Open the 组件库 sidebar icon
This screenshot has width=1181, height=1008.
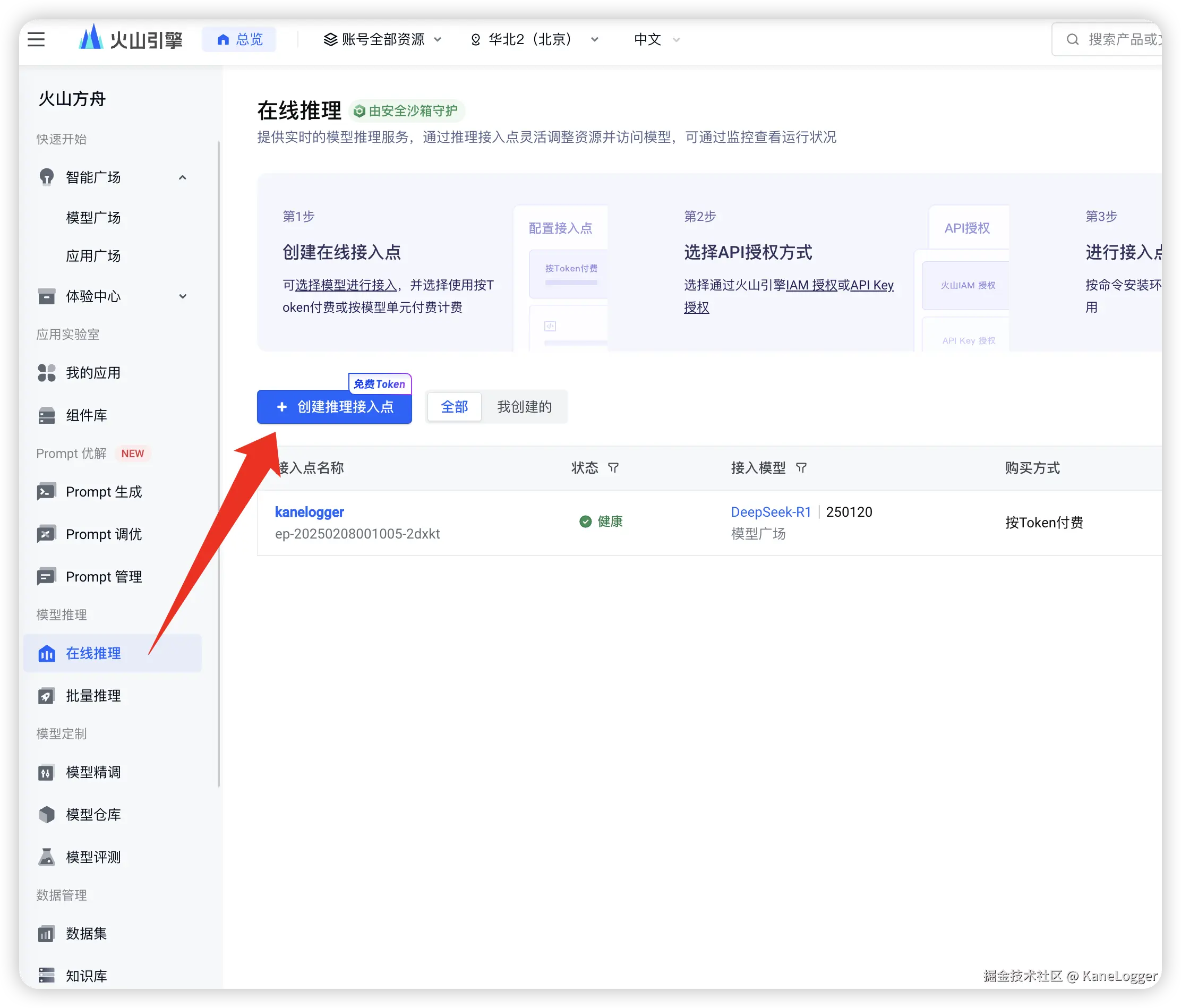[x=47, y=416]
